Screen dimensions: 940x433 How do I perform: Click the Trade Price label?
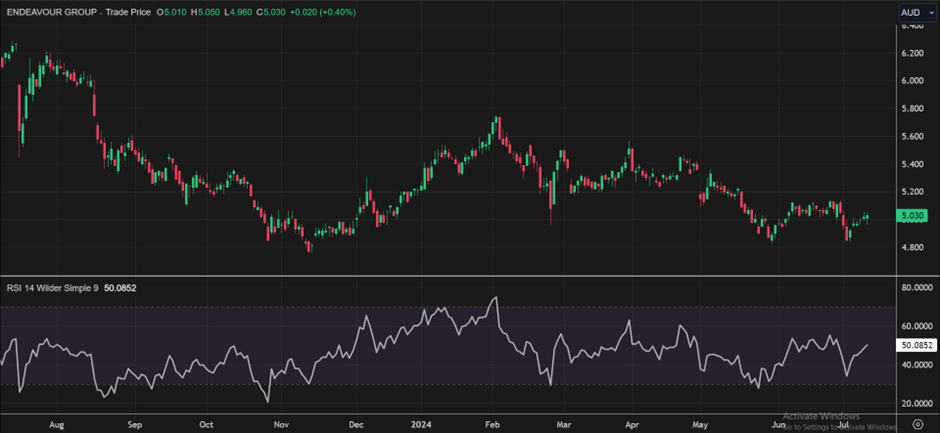tap(128, 12)
